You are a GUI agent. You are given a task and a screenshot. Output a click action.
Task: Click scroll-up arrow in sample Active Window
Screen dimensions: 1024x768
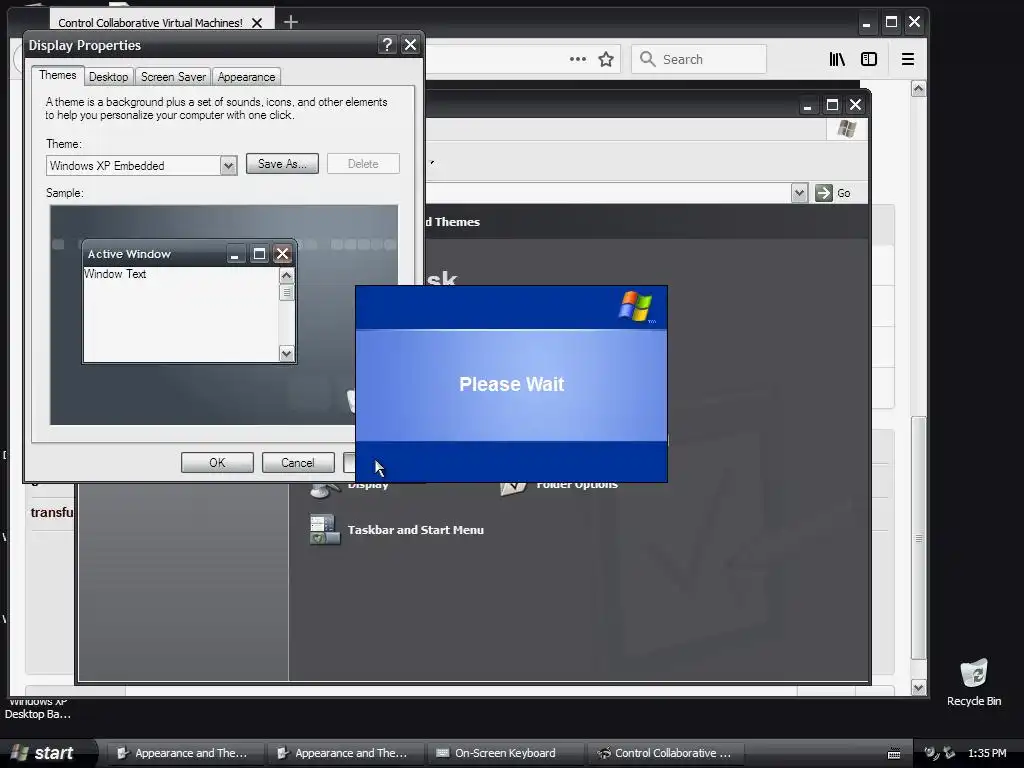click(x=286, y=276)
